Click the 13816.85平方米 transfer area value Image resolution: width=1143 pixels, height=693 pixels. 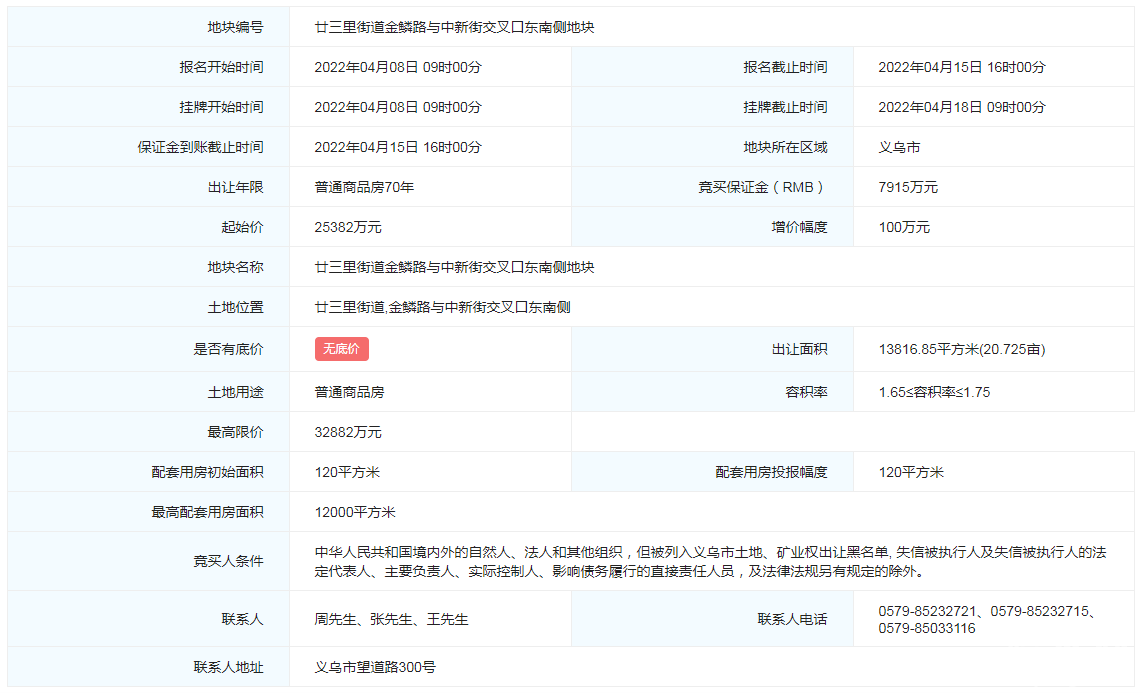pos(961,349)
